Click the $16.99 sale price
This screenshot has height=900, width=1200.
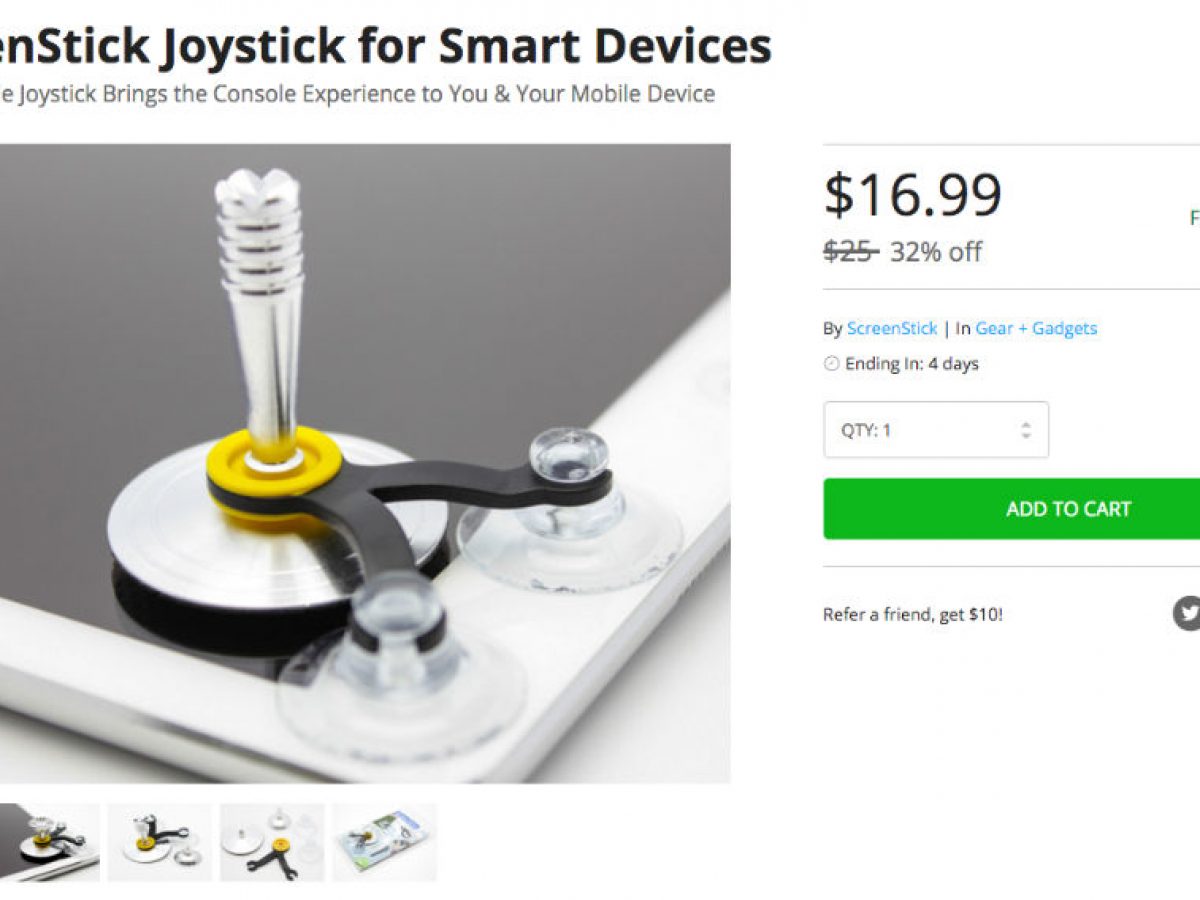[x=913, y=195]
